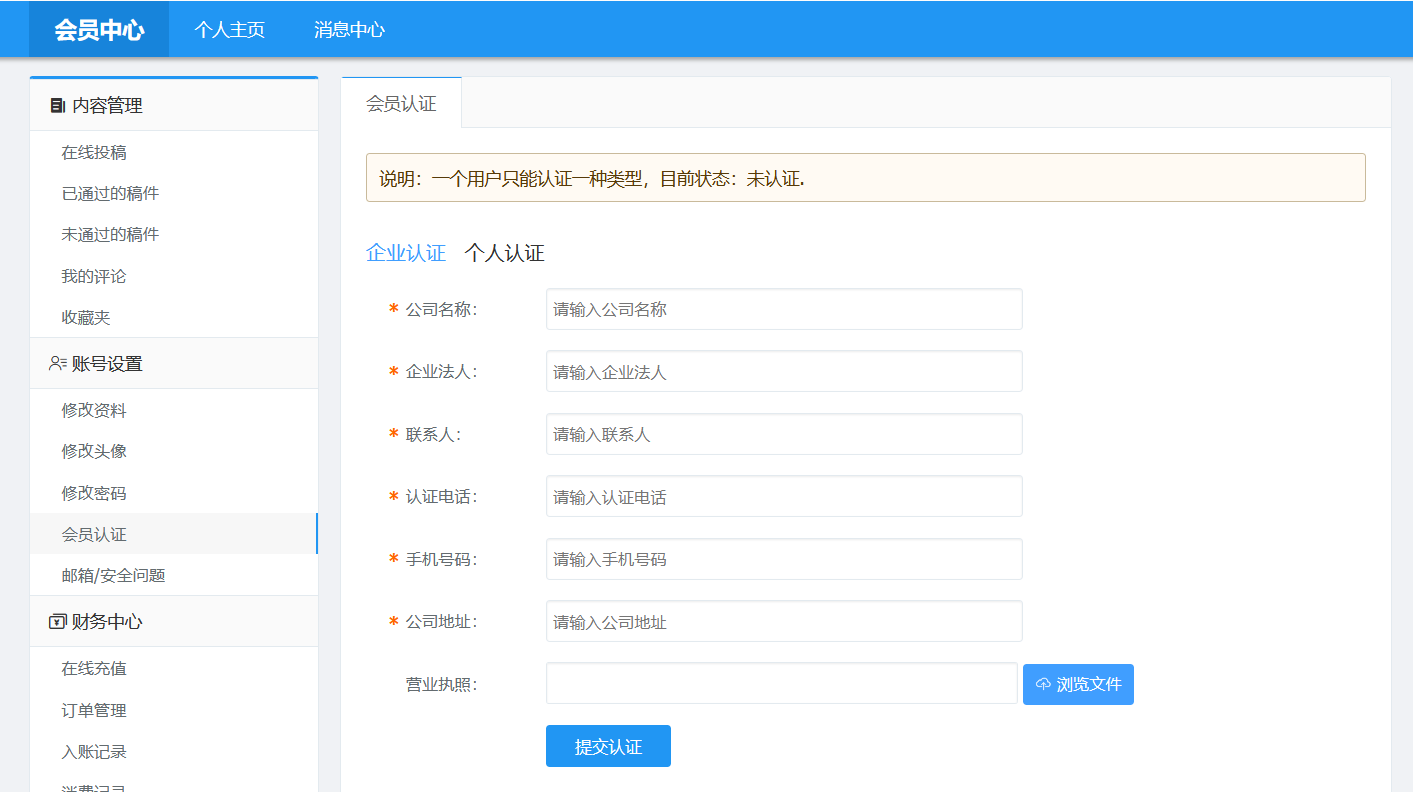This screenshot has width=1413, height=792.
Task: Select the 企业认证 tab
Action: pyautogui.click(x=406, y=254)
